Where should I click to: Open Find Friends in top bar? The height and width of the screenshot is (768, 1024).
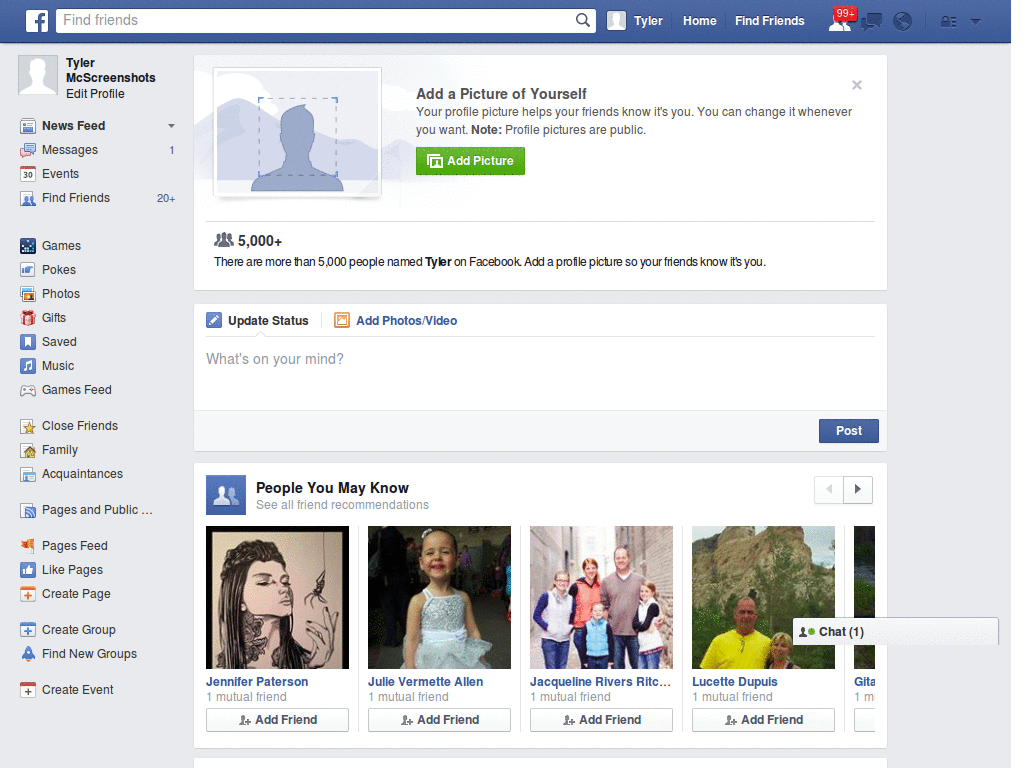point(769,21)
